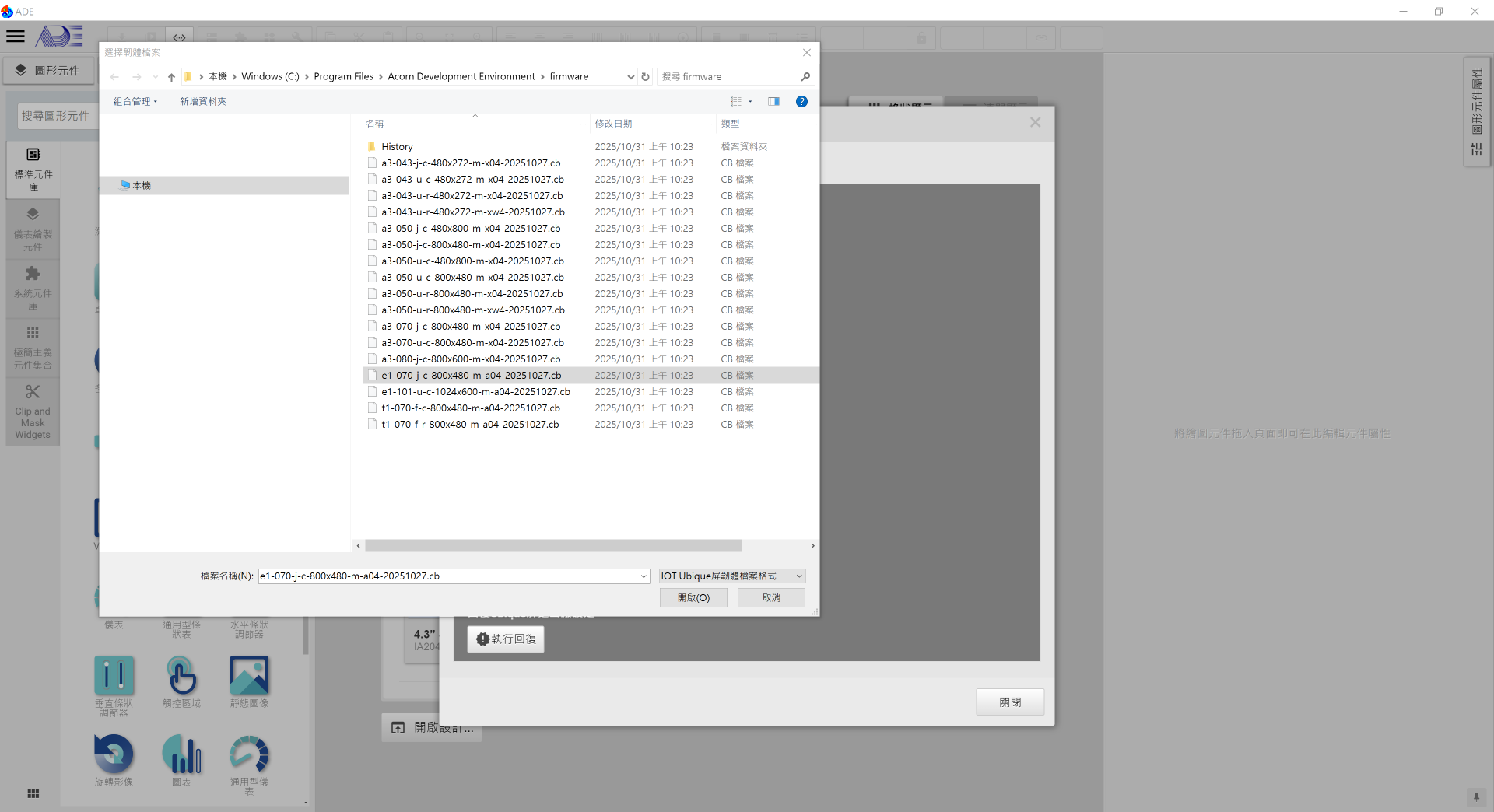Expand the file type filter dropdown
This screenshot has height=812, width=1494.
798,576
